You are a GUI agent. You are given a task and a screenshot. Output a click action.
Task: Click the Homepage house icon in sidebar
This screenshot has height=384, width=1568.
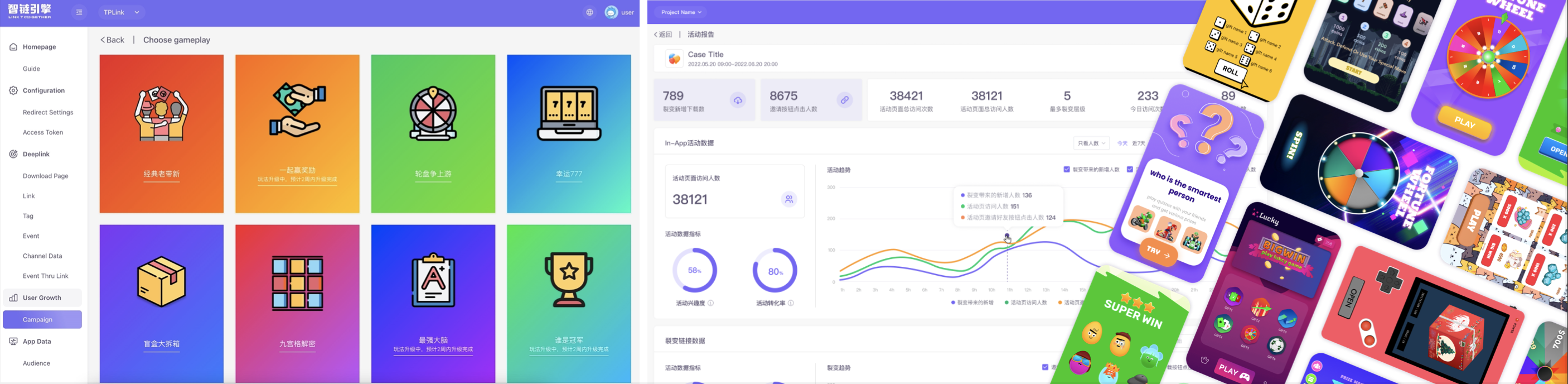point(13,47)
